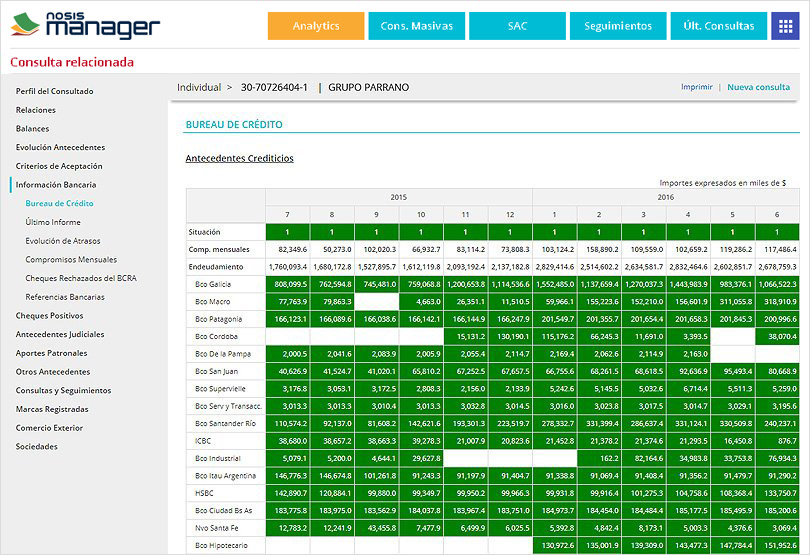Click the HSBC row label
810x555 pixels.
click(204, 493)
